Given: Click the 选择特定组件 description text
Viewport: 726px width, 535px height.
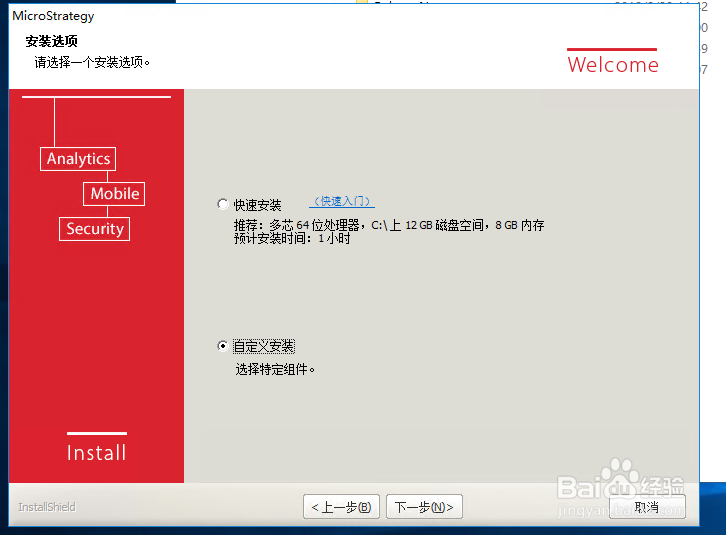Looking at the screenshot, I should (x=275, y=370).
